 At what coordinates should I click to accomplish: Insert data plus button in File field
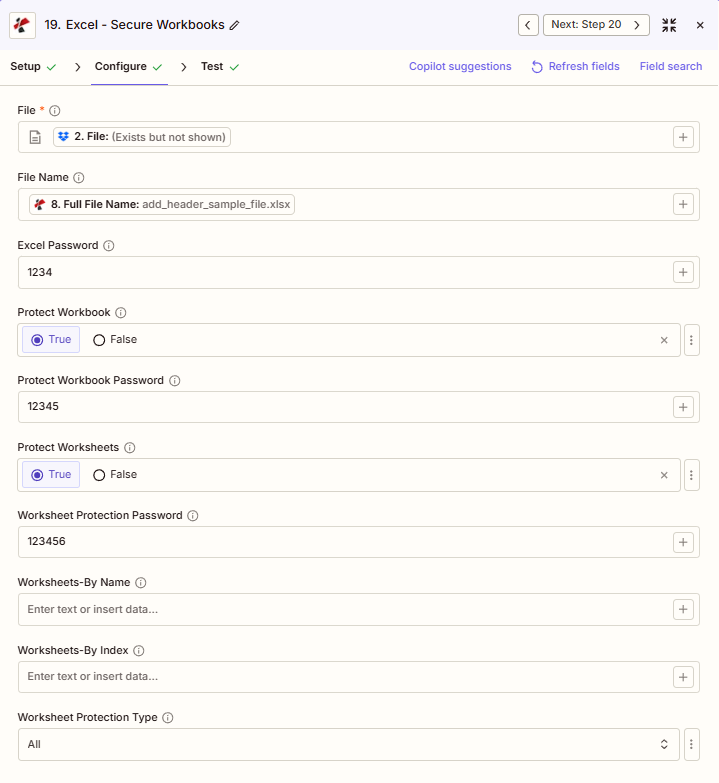683,137
